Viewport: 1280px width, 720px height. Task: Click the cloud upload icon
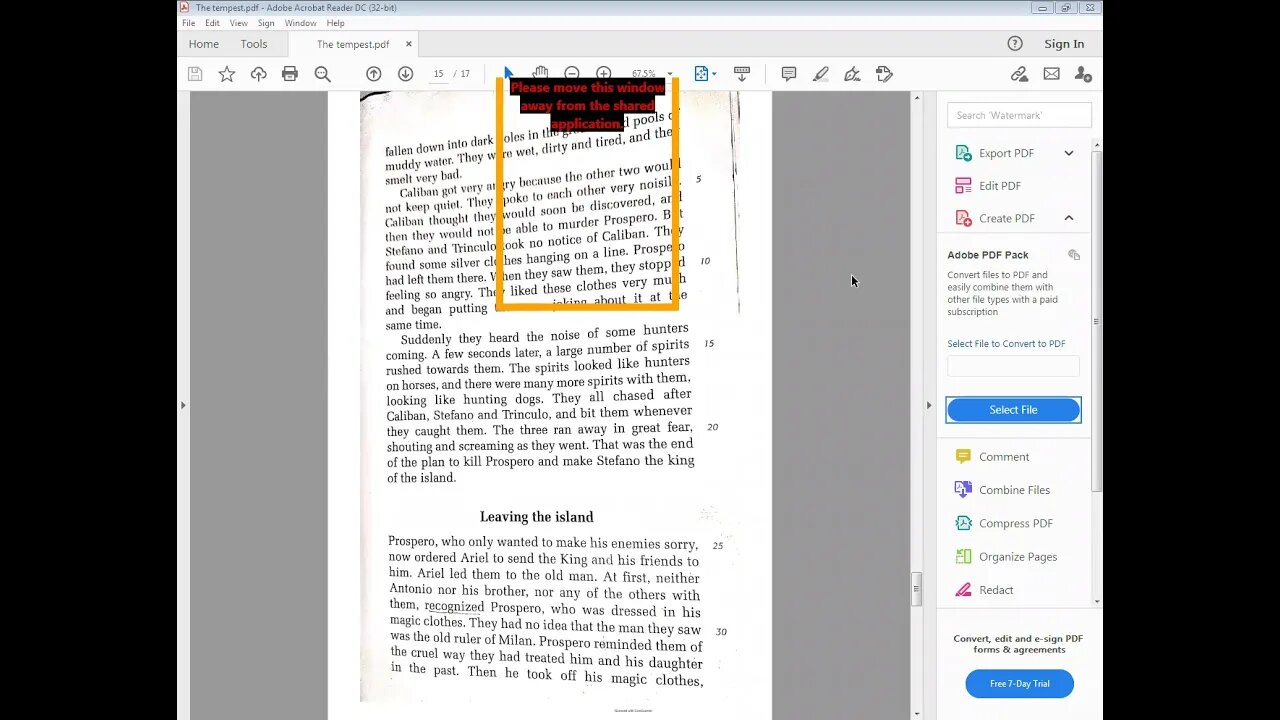point(259,74)
